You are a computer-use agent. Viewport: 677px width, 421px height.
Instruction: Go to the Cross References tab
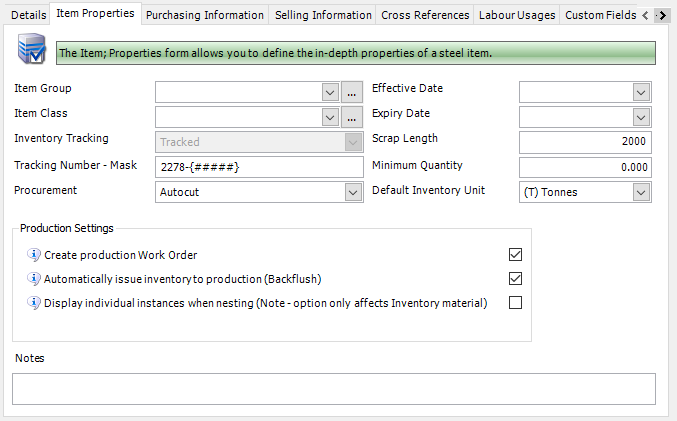[425, 15]
